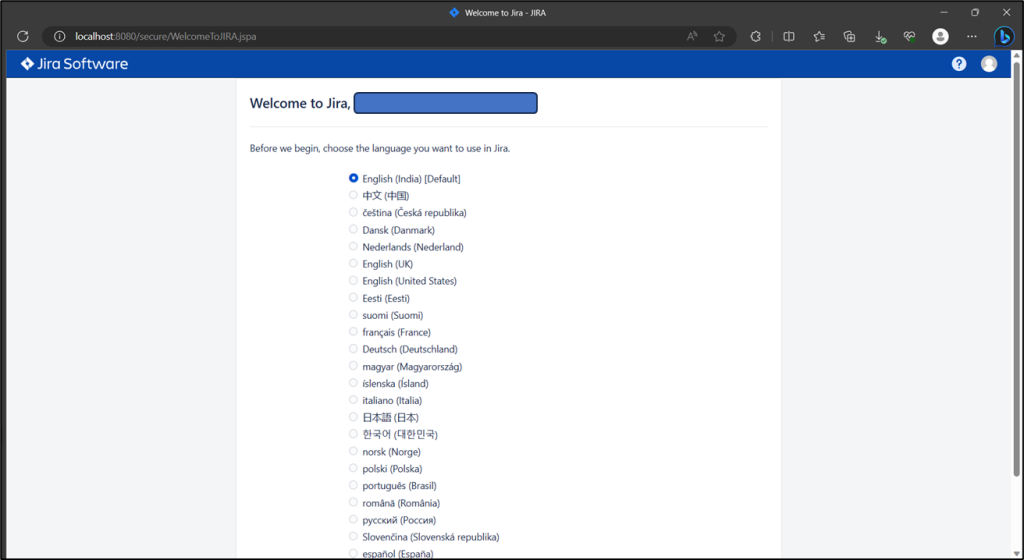
Task: Choose Deutsch (Deutschland) option
Action: coord(353,349)
